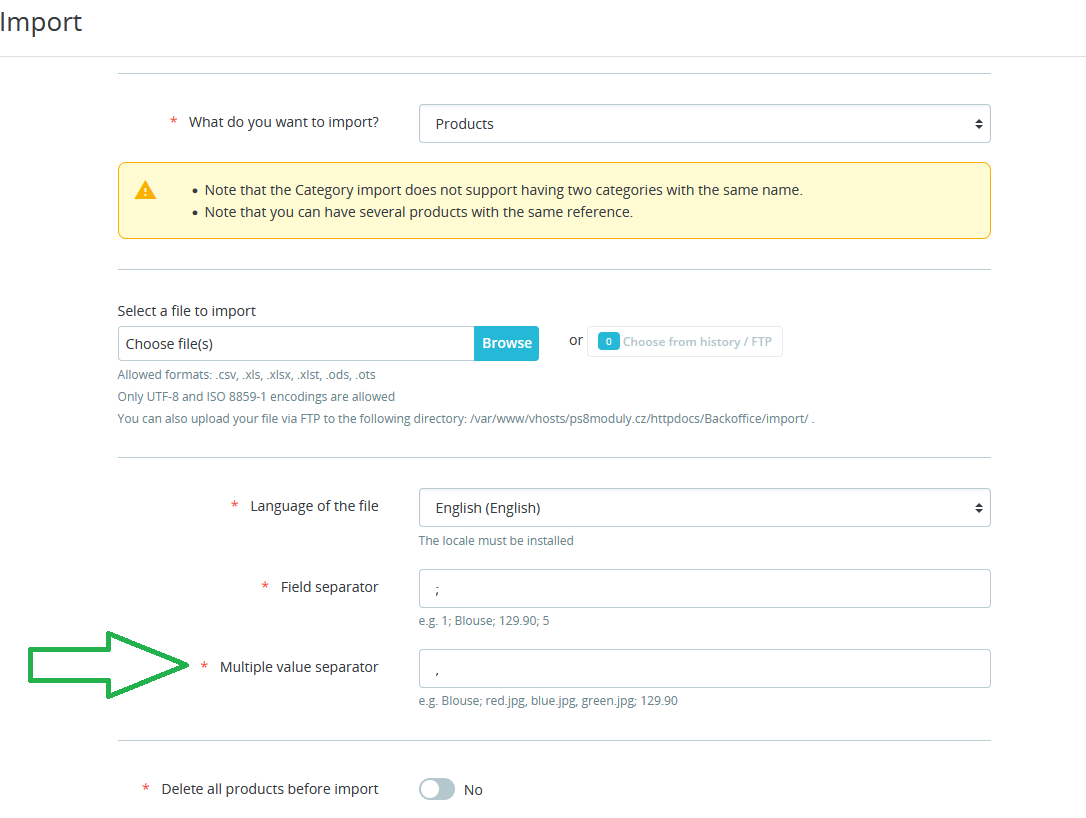This screenshot has width=1086, height=818.
Task: Click the Category import note in the warning
Action: pos(504,190)
